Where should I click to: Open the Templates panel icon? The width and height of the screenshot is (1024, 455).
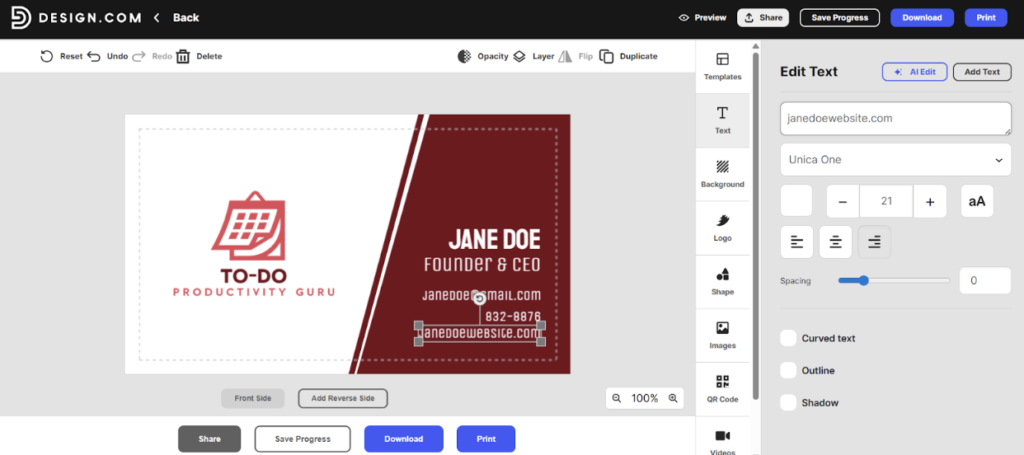tap(722, 66)
